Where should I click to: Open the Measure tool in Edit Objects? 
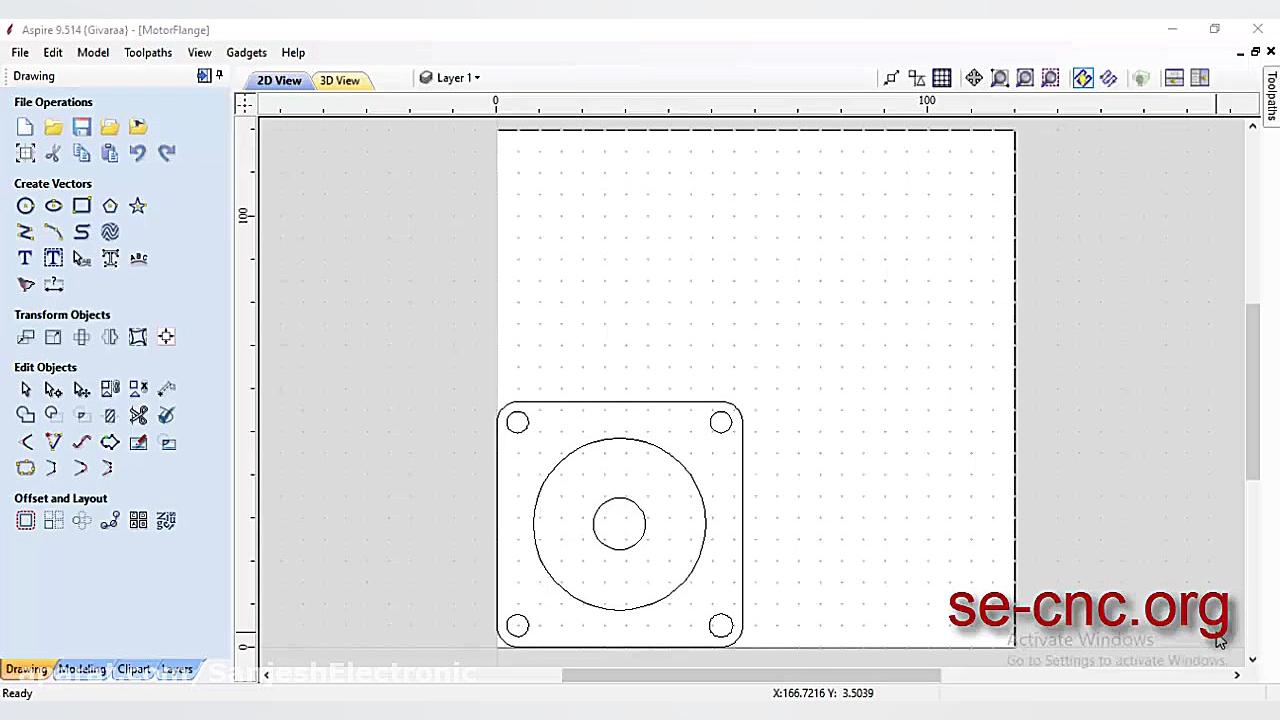click(x=166, y=389)
